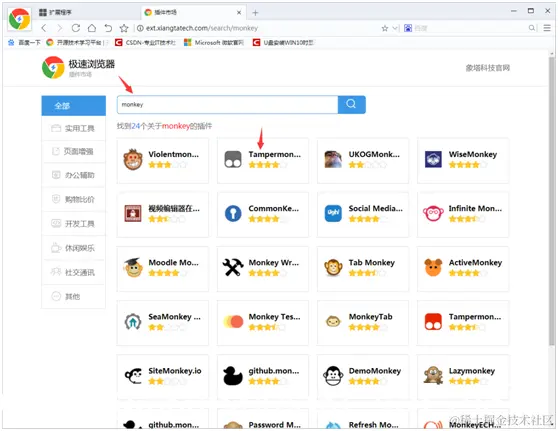Open the Violentmonkey extension icon
558x431 pixels.
click(133, 159)
